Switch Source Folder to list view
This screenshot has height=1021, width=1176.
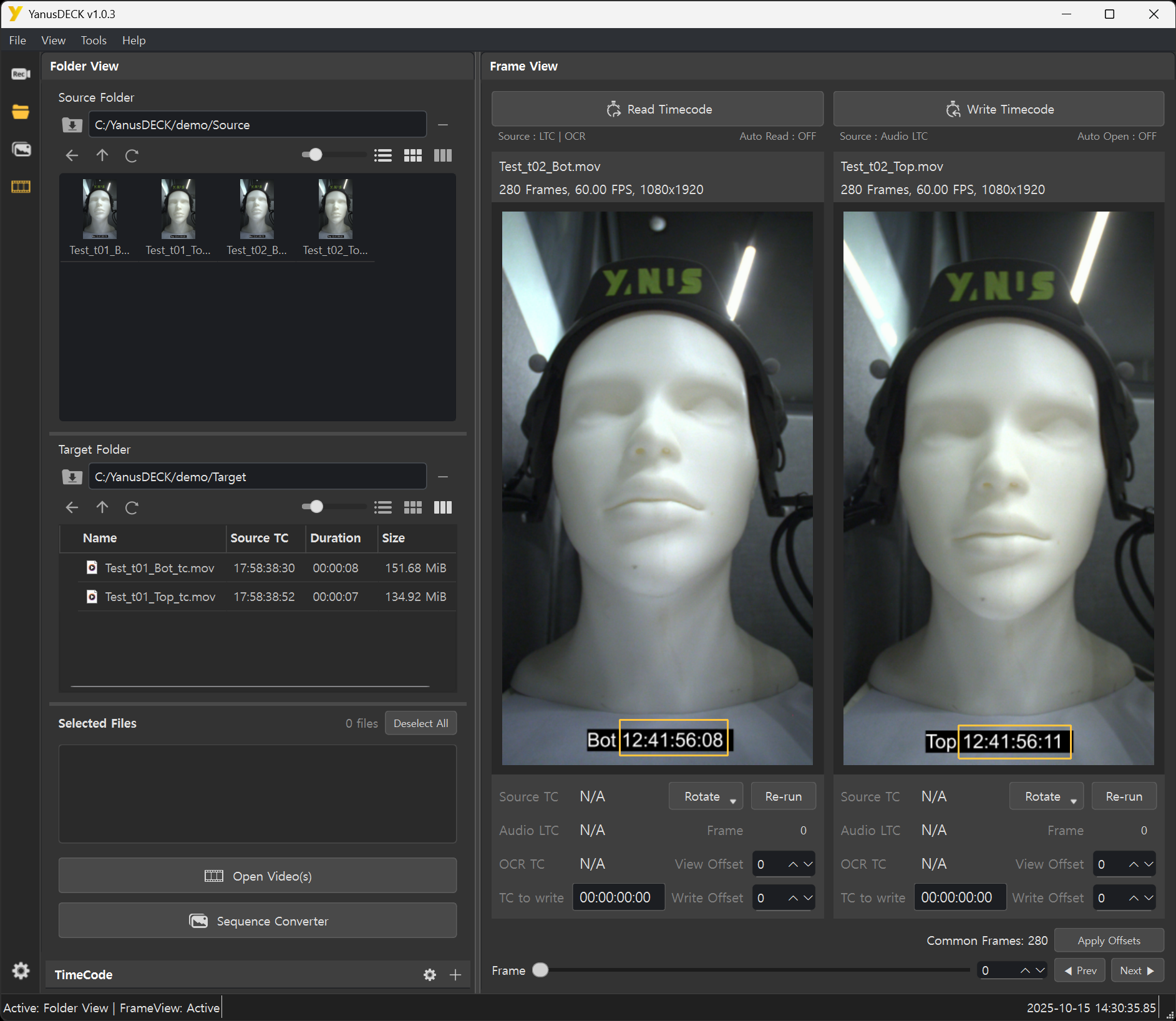pos(383,155)
